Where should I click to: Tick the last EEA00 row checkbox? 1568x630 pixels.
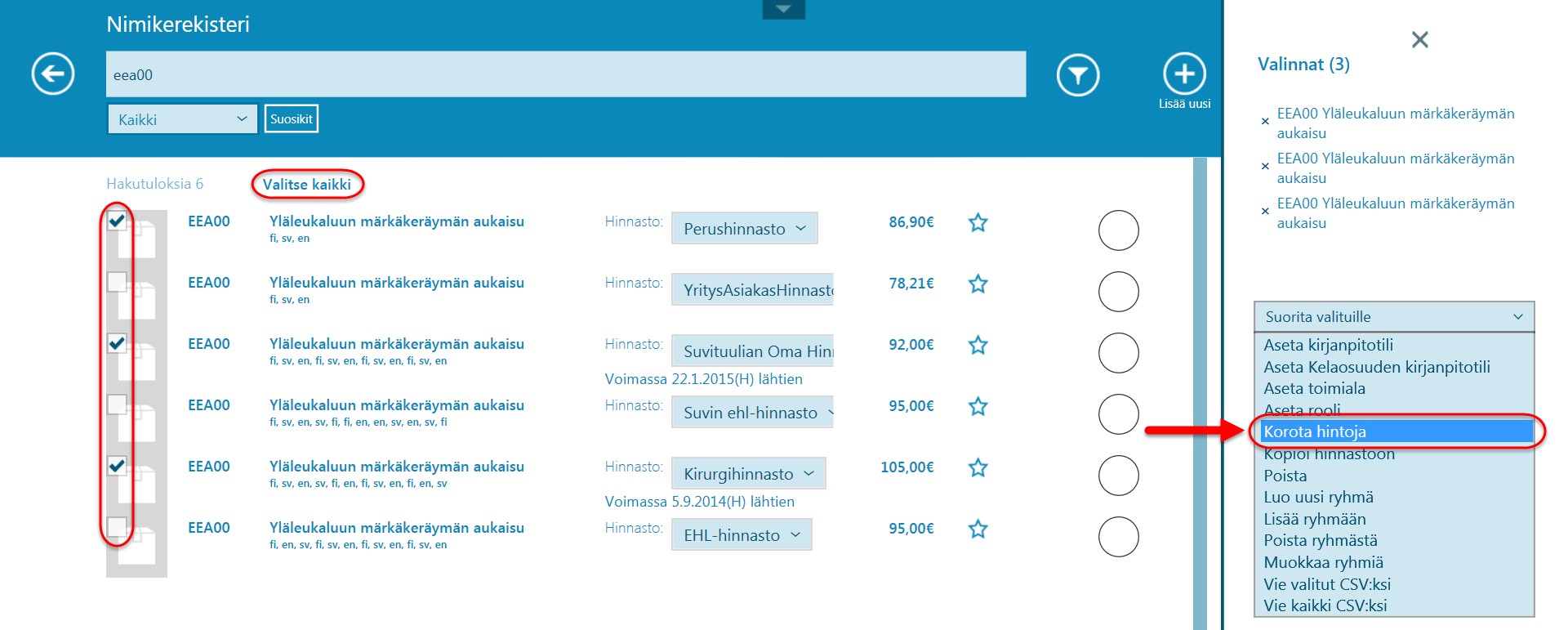[x=118, y=526]
